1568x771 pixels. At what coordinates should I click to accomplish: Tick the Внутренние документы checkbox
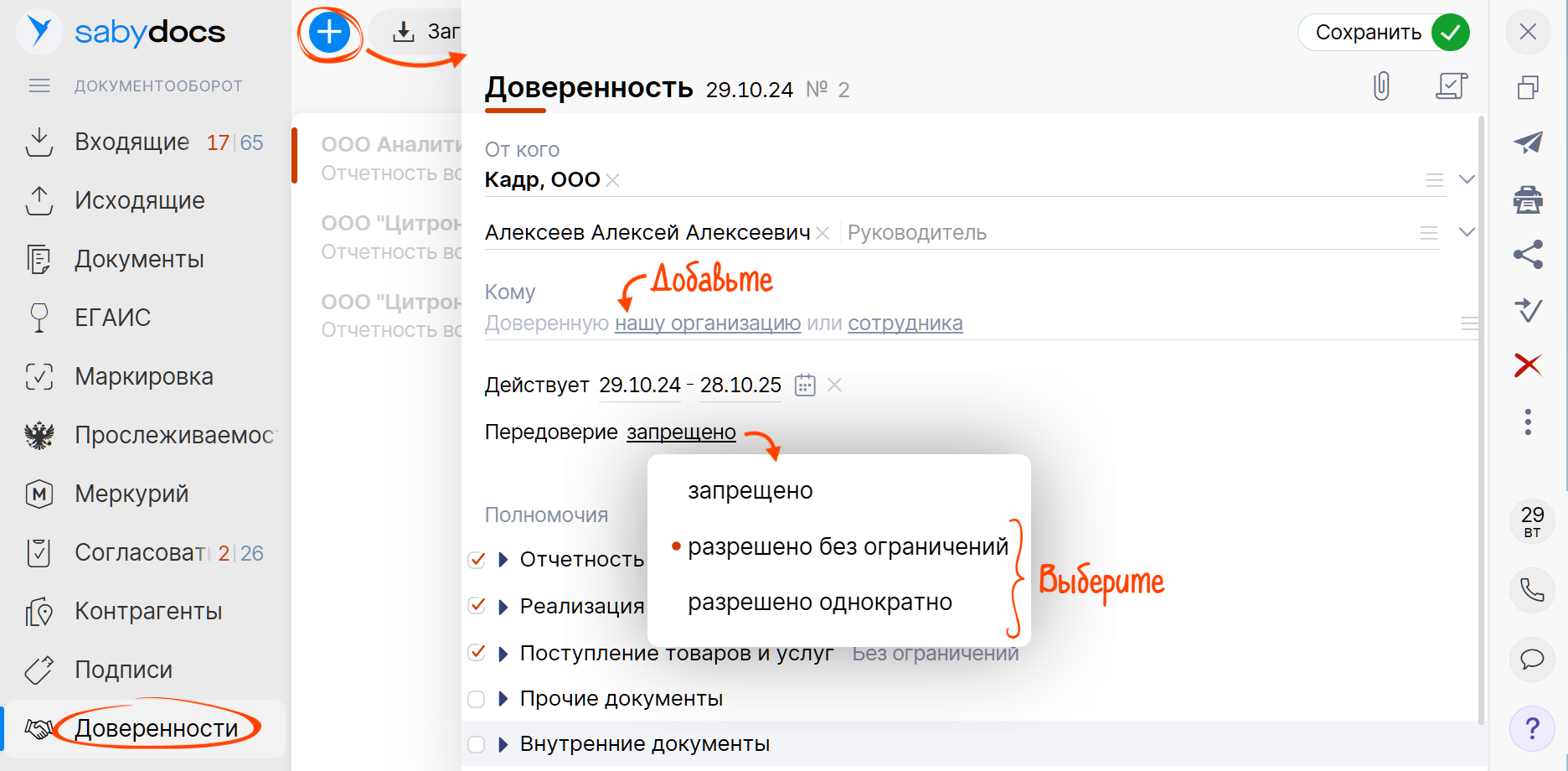(477, 744)
